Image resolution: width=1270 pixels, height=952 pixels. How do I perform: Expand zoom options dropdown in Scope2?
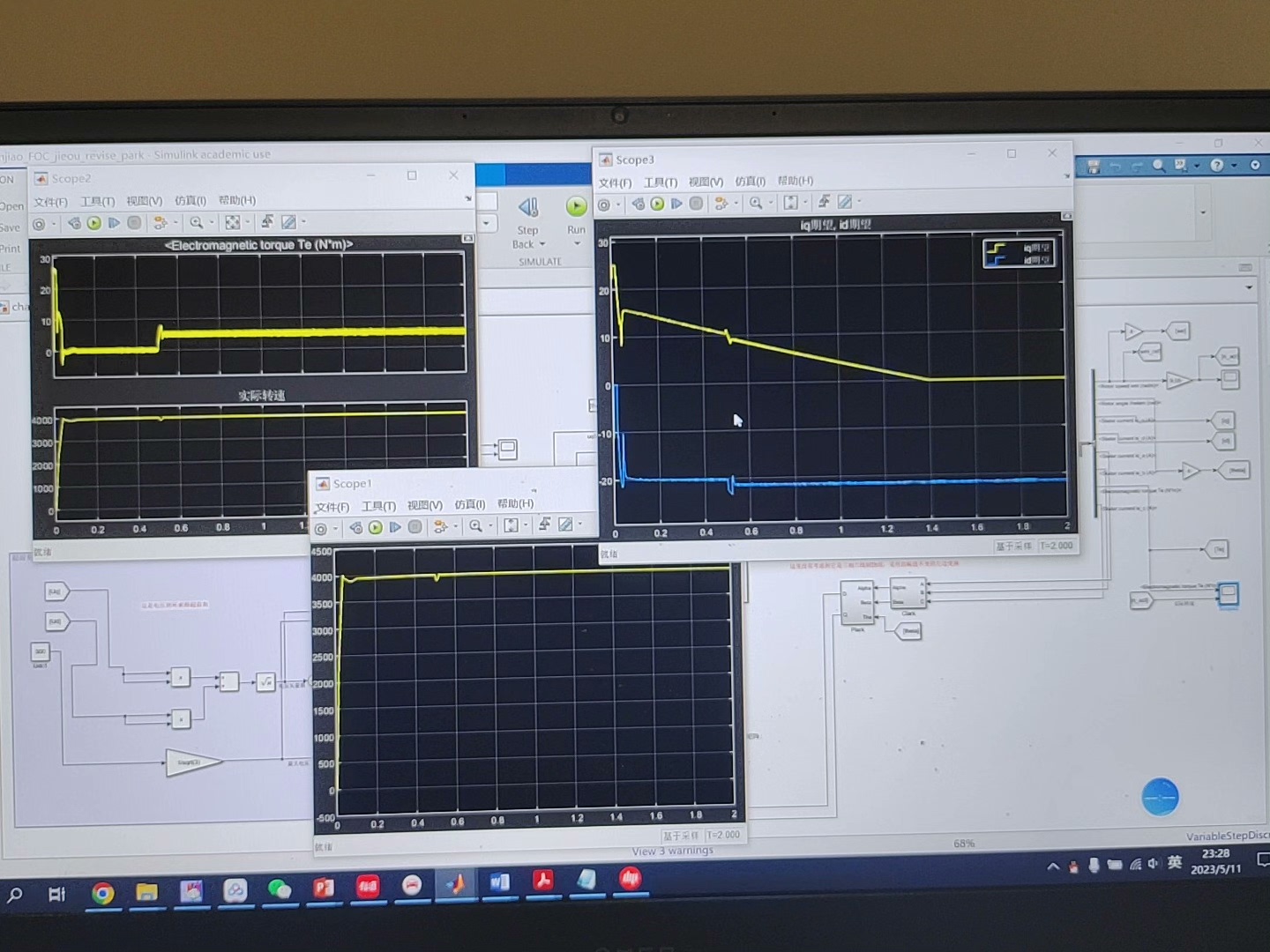tap(212, 223)
